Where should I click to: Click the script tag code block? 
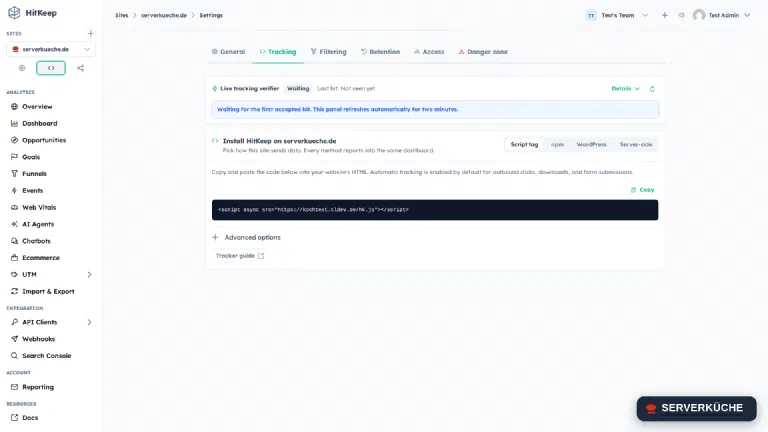pyautogui.click(x=435, y=210)
